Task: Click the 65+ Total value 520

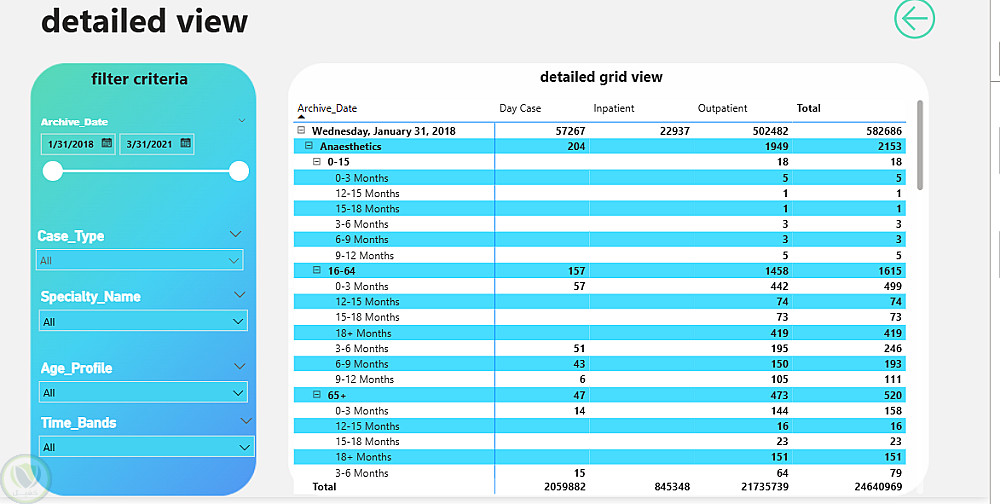Action: 892,395
